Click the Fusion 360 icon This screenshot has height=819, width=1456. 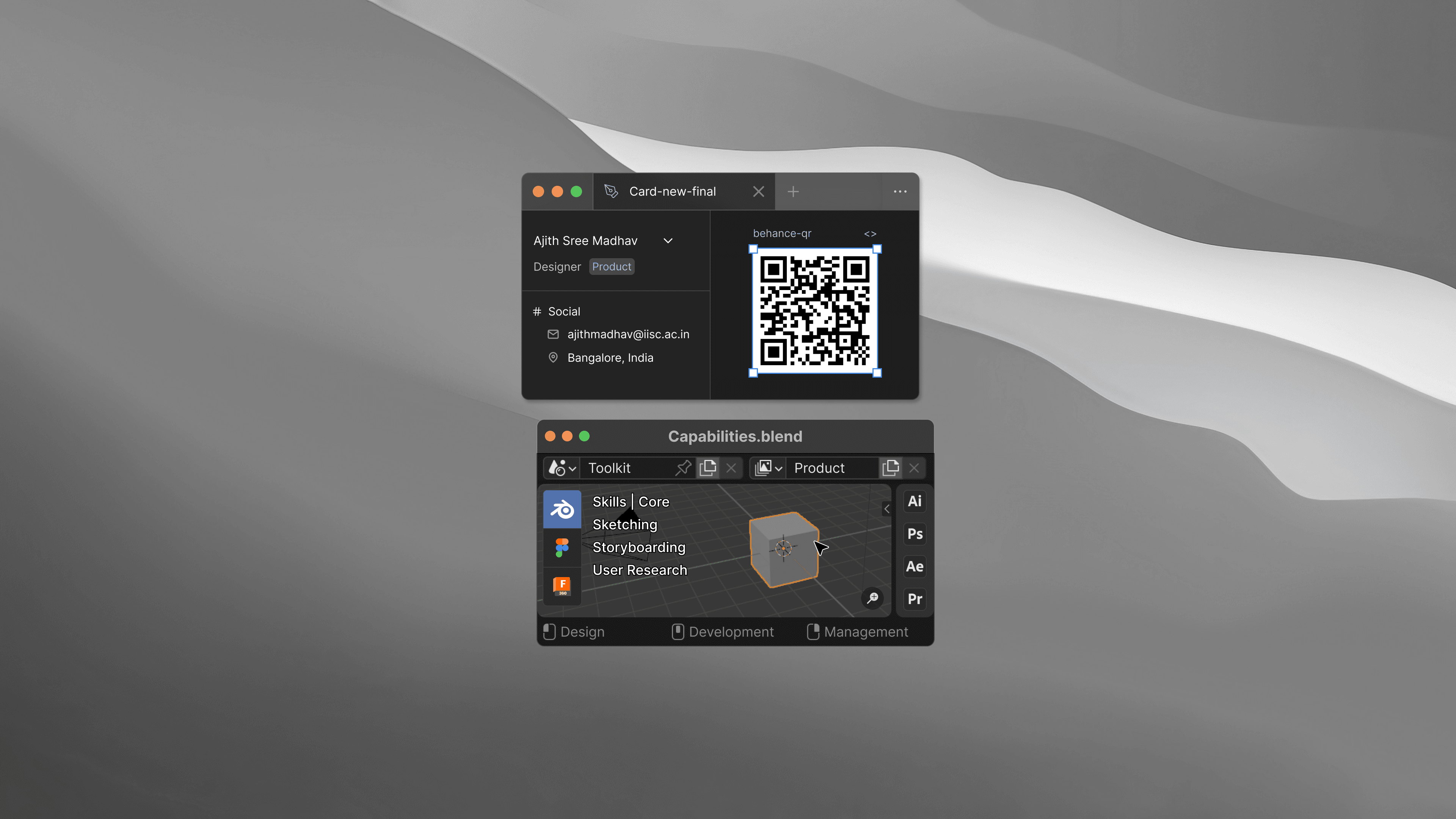point(562,585)
